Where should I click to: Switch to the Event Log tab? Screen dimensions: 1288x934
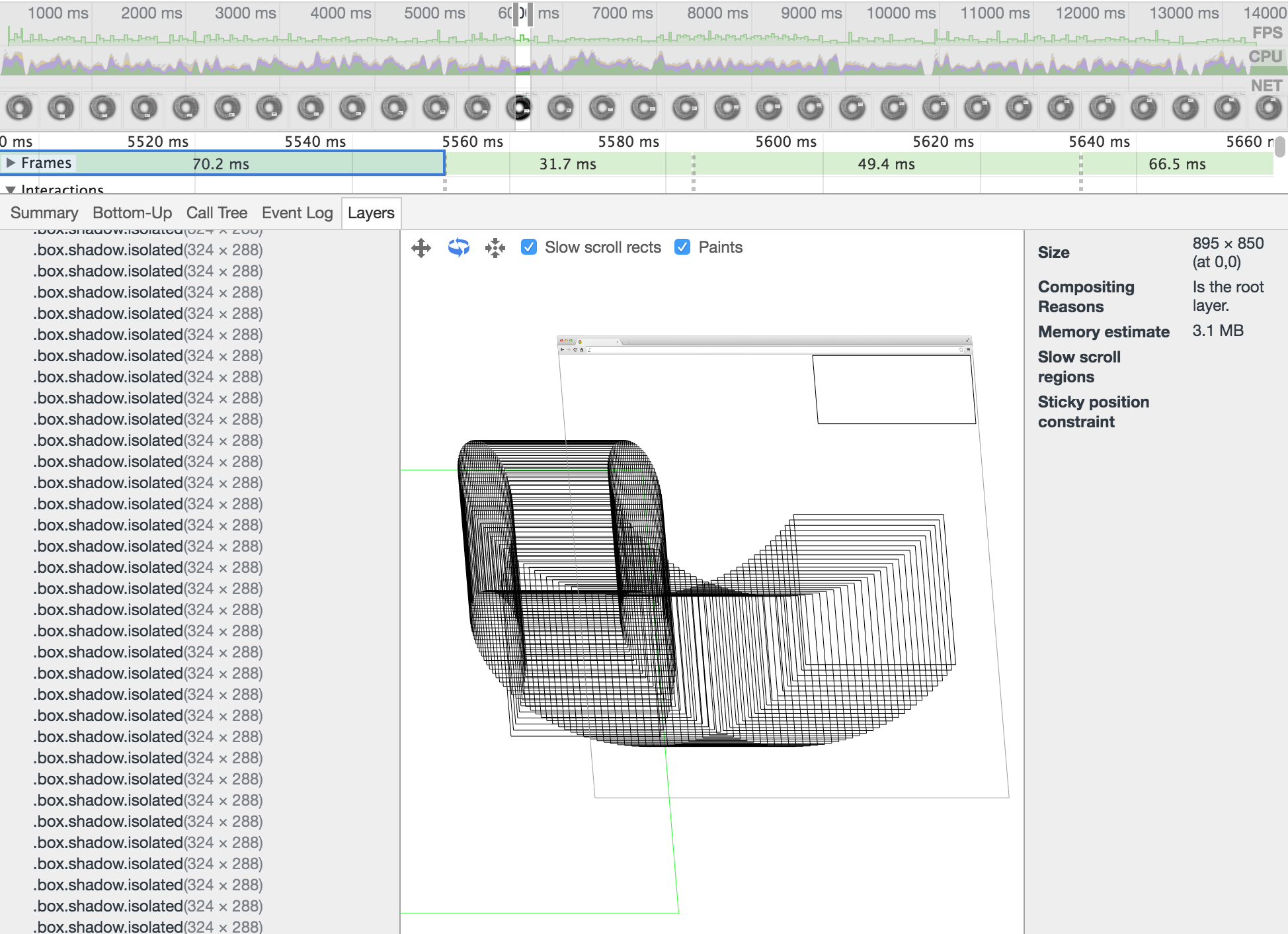pos(297,213)
